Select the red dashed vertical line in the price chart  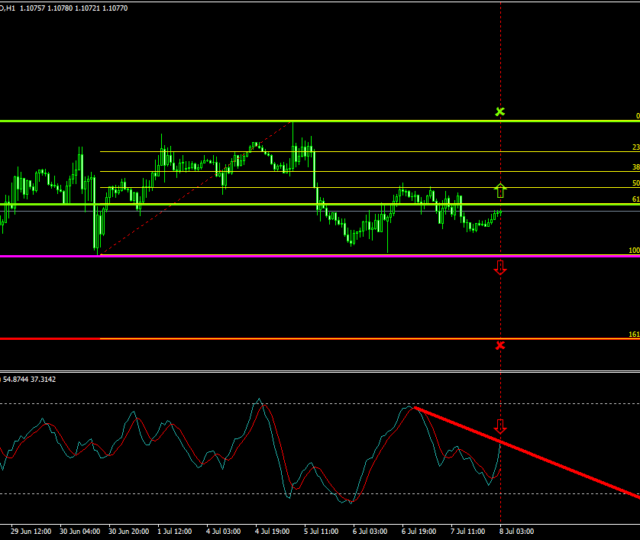click(x=500, y=60)
